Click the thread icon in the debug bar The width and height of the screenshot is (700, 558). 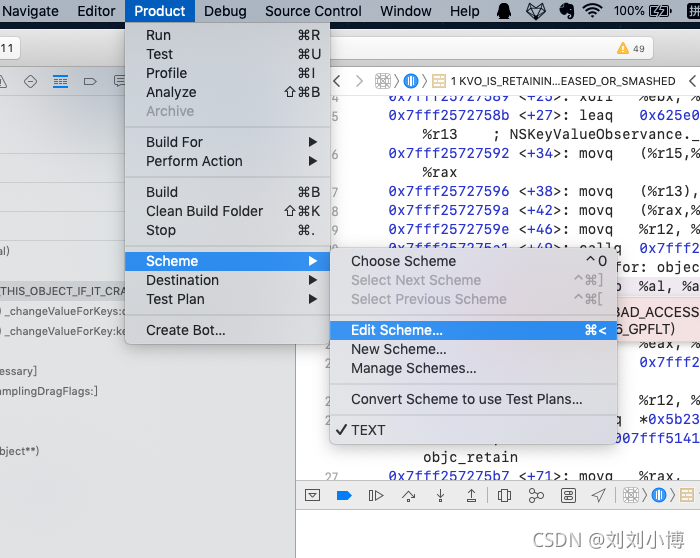pyautogui.click(x=659, y=495)
